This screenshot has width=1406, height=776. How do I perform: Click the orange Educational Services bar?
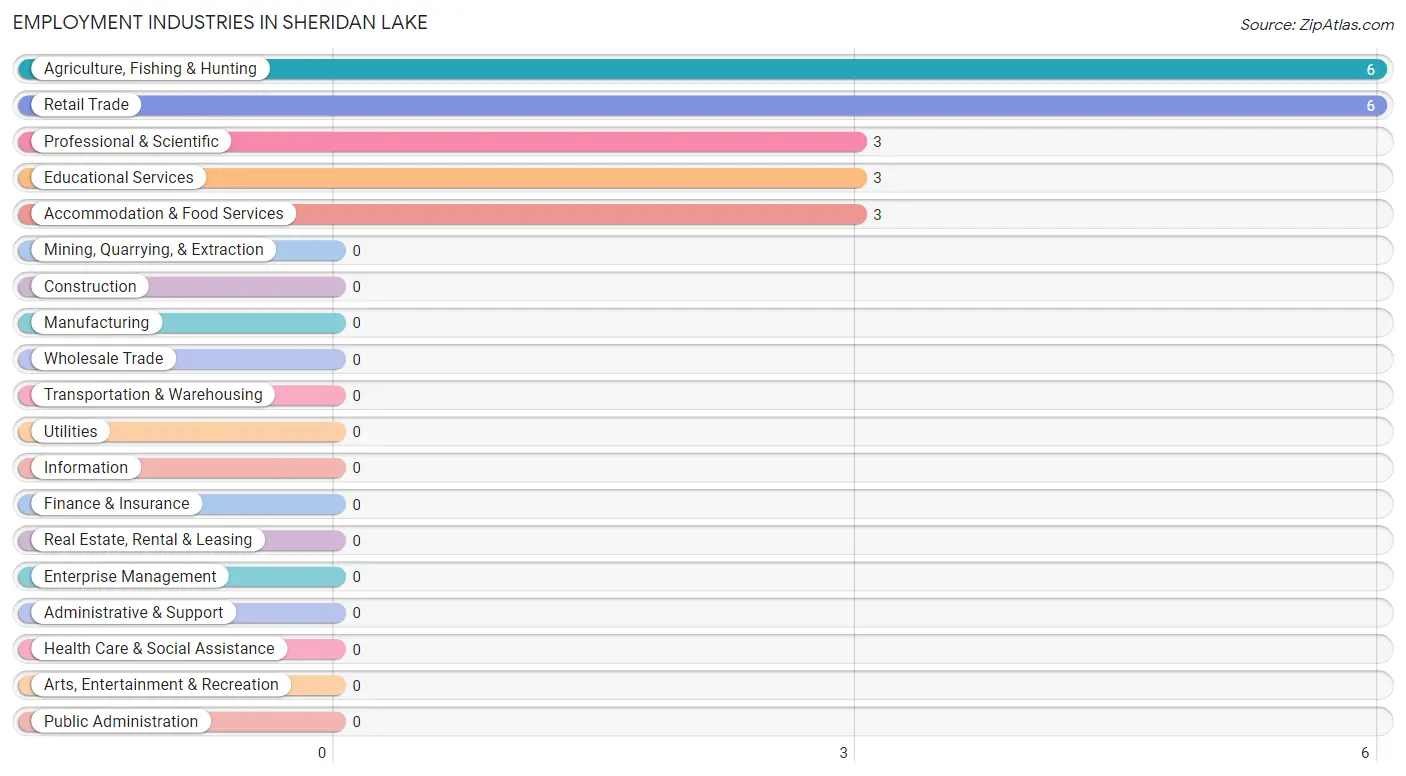[x=442, y=178]
